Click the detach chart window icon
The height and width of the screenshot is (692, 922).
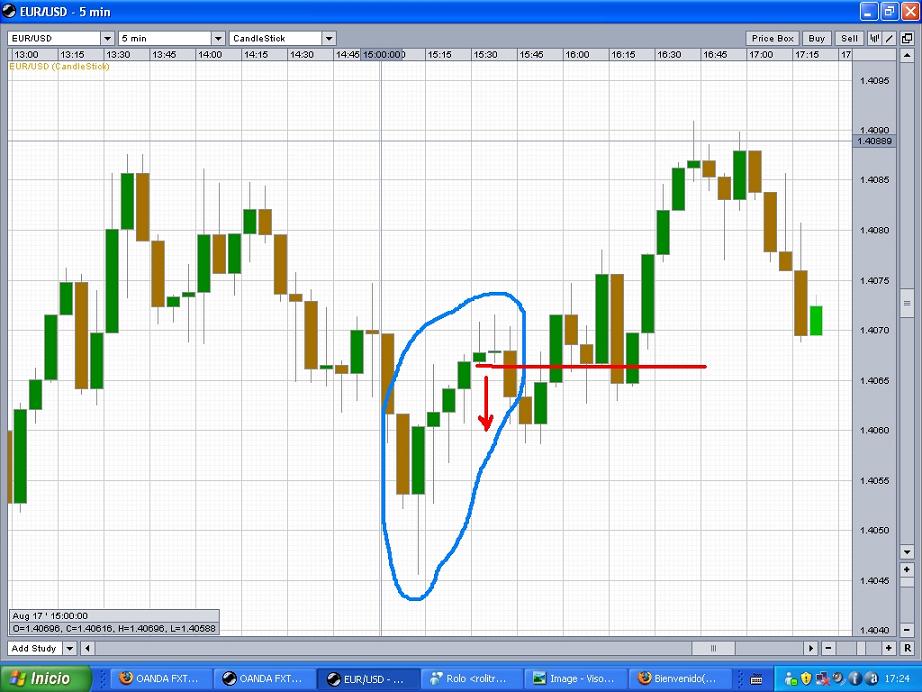907,38
